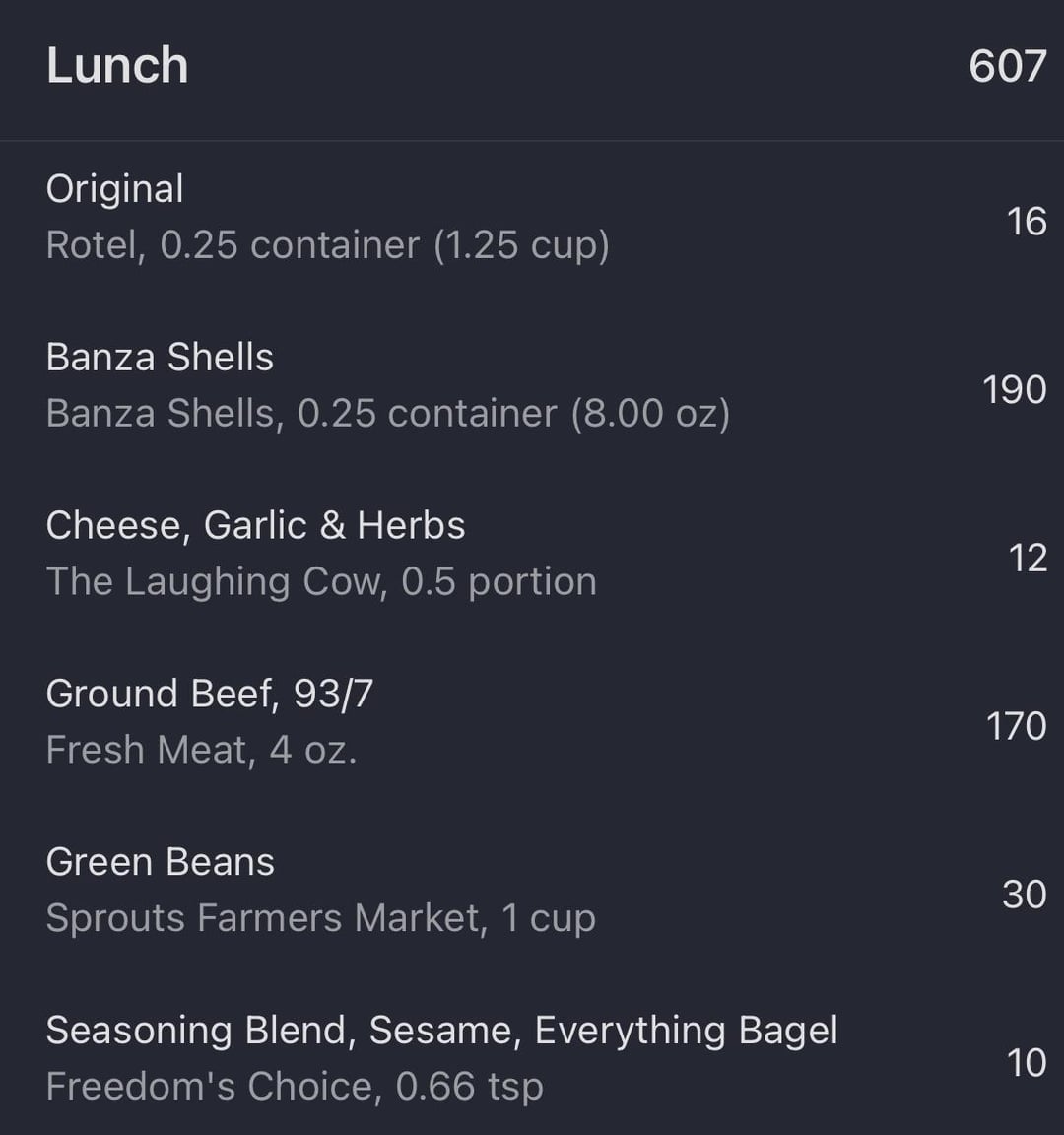The image size is (1064, 1135).
Task: Select Sprouts Farmers Market, 1 cup text
Action: (x=320, y=918)
